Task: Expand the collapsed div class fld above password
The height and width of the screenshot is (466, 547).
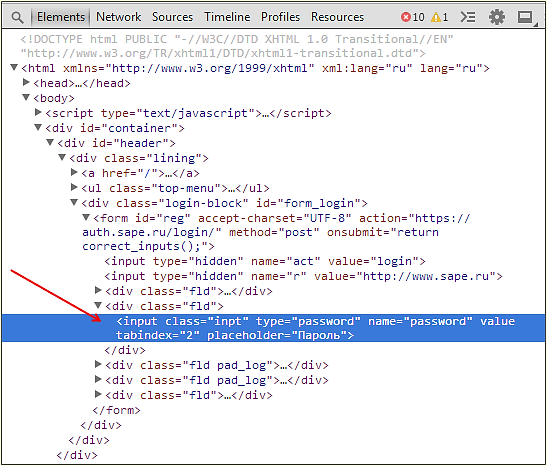Action: [98, 290]
